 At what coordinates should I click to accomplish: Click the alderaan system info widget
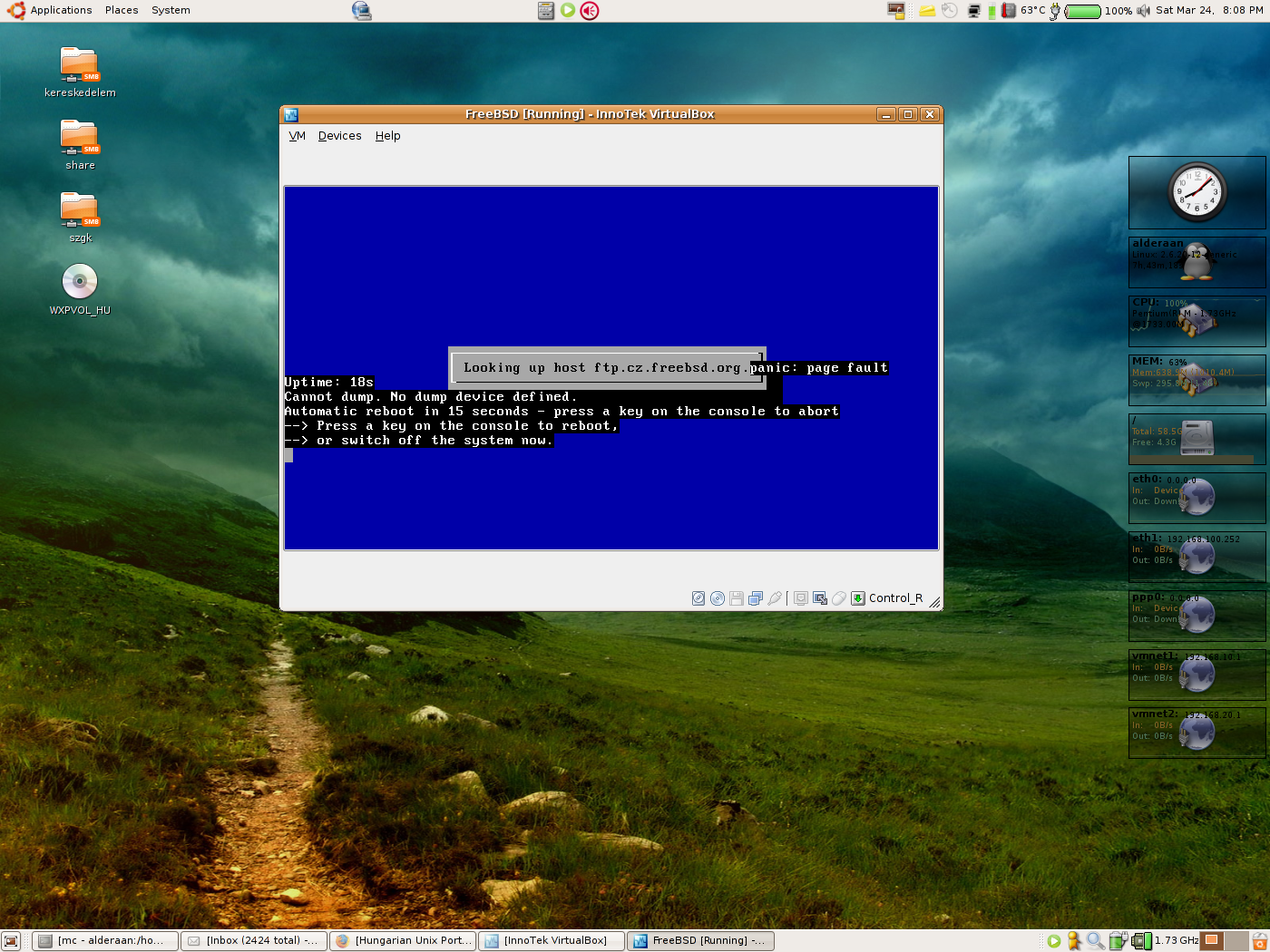pyautogui.click(x=1197, y=263)
